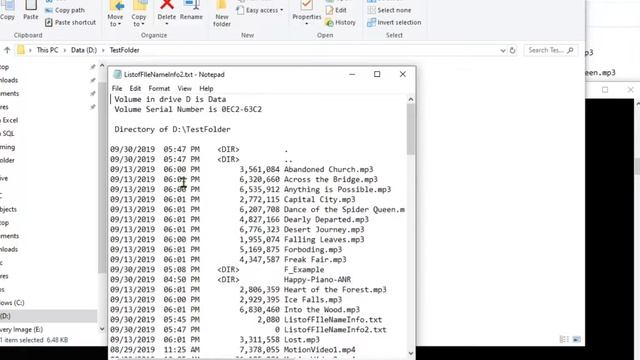Click Data (D:) in the address bar
The height and width of the screenshot is (360, 640).
(84, 50)
